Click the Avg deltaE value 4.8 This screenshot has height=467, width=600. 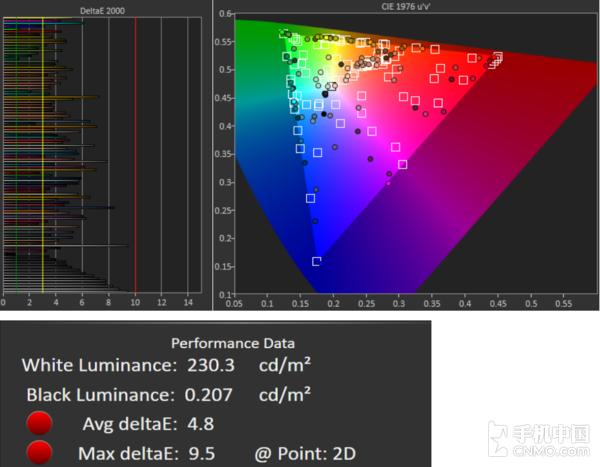pyautogui.click(x=199, y=423)
